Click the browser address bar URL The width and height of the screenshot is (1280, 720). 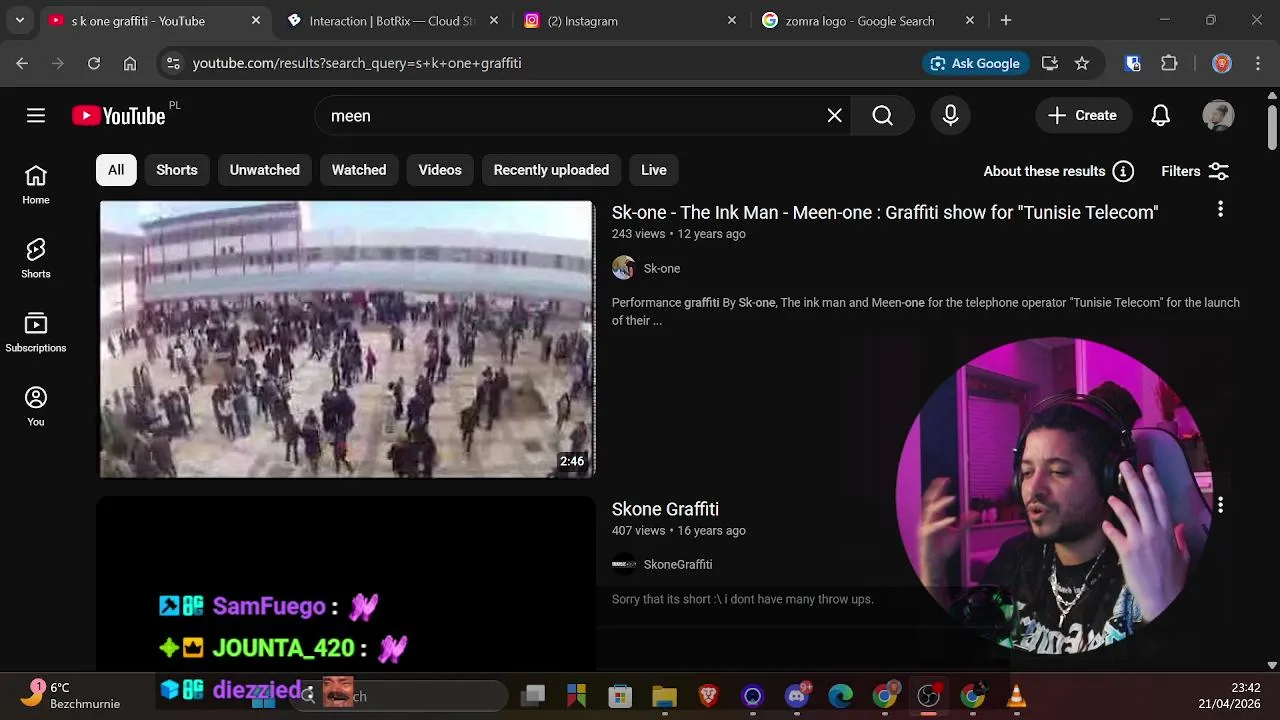pos(357,63)
